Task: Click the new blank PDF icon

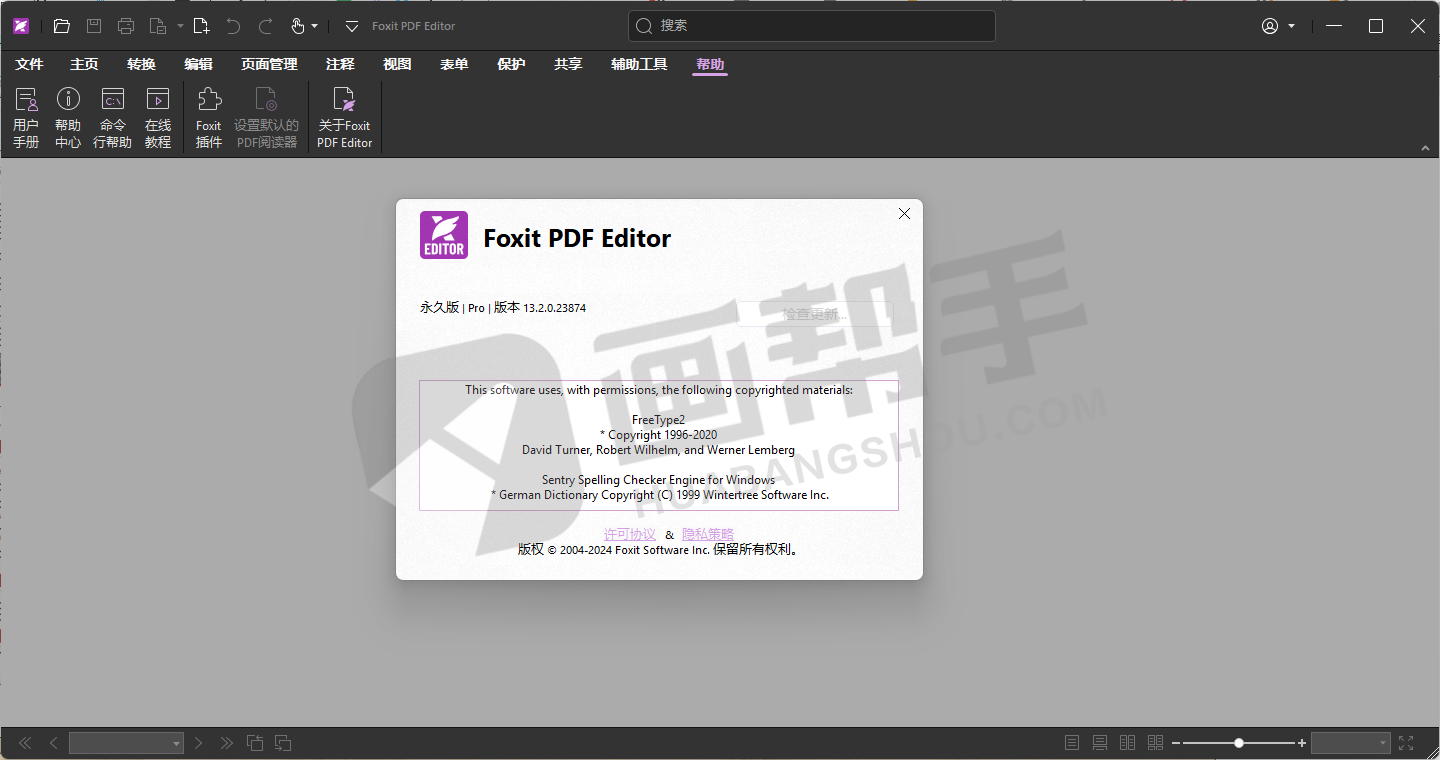Action: (x=201, y=26)
